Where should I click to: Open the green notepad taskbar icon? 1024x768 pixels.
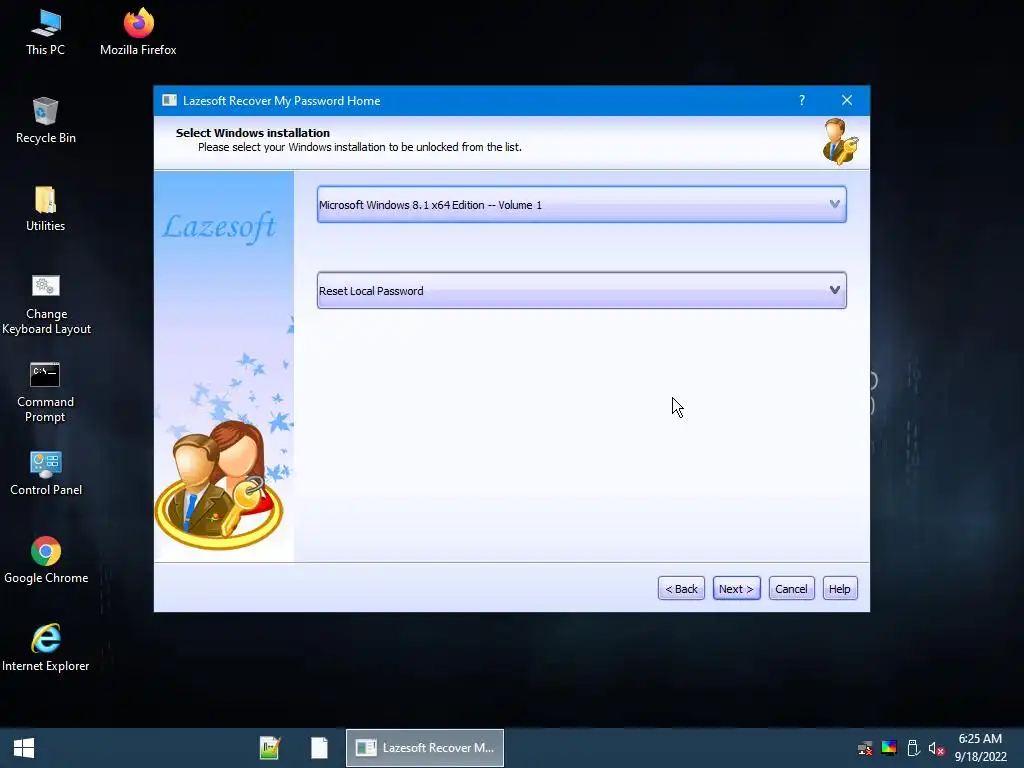click(270, 748)
